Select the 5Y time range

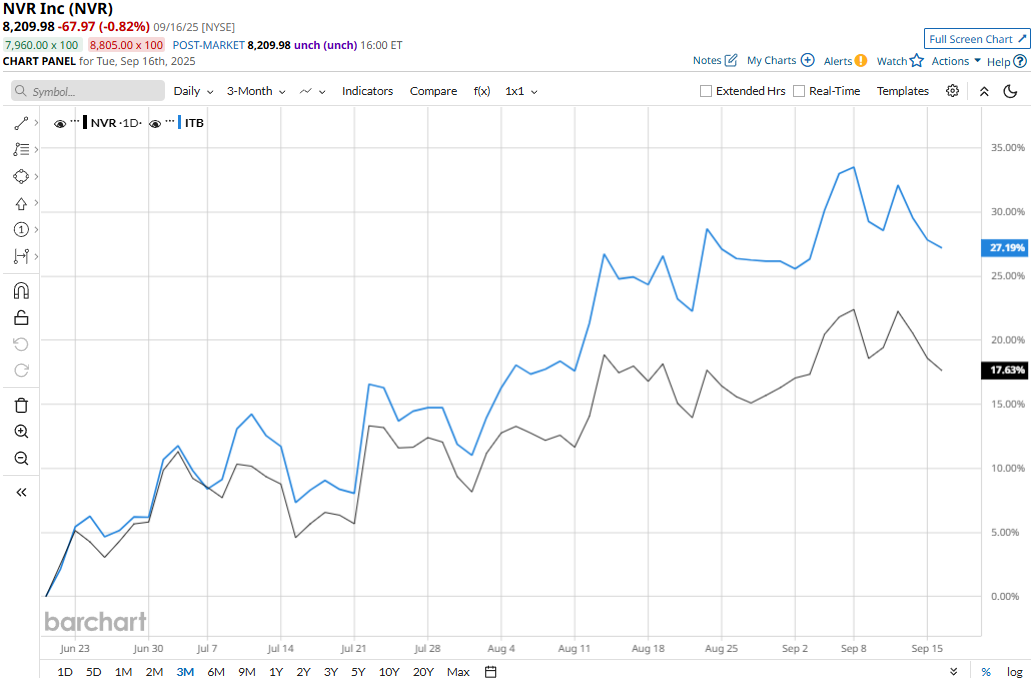coord(358,671)
